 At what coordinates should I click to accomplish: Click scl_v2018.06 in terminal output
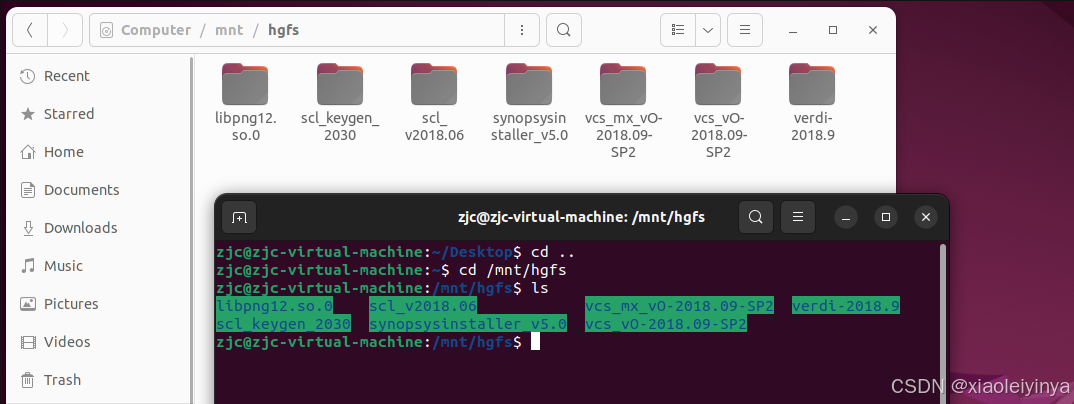[423, 306]
